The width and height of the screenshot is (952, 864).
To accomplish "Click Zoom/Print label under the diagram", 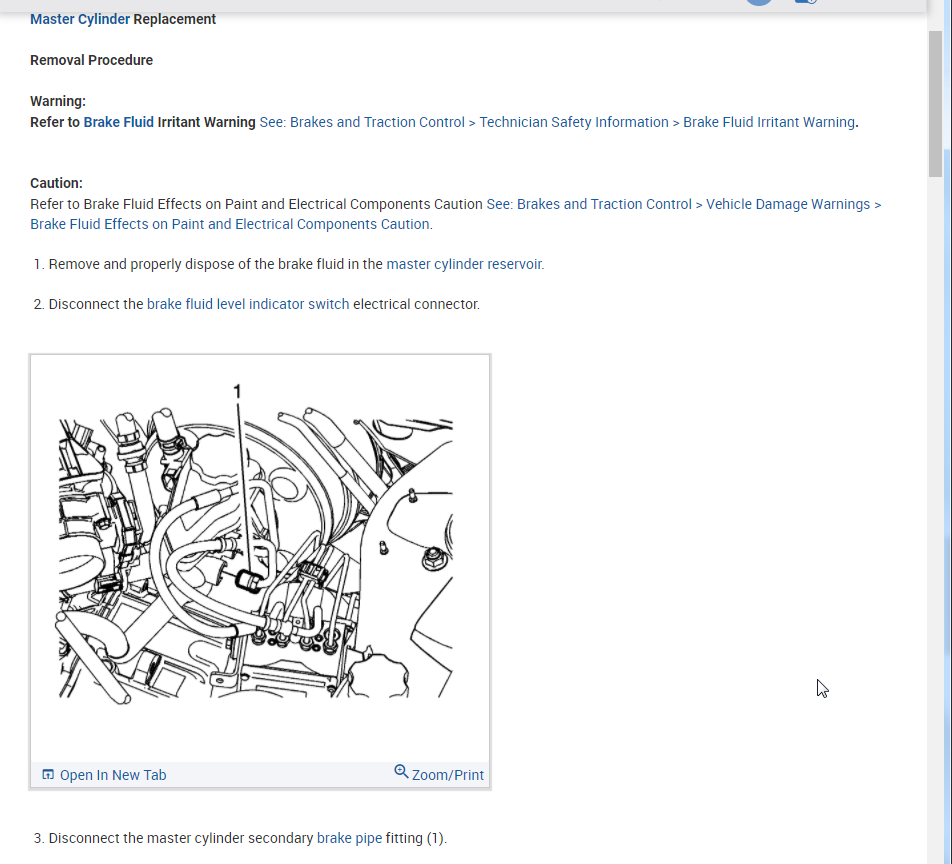I will point(447,775).
